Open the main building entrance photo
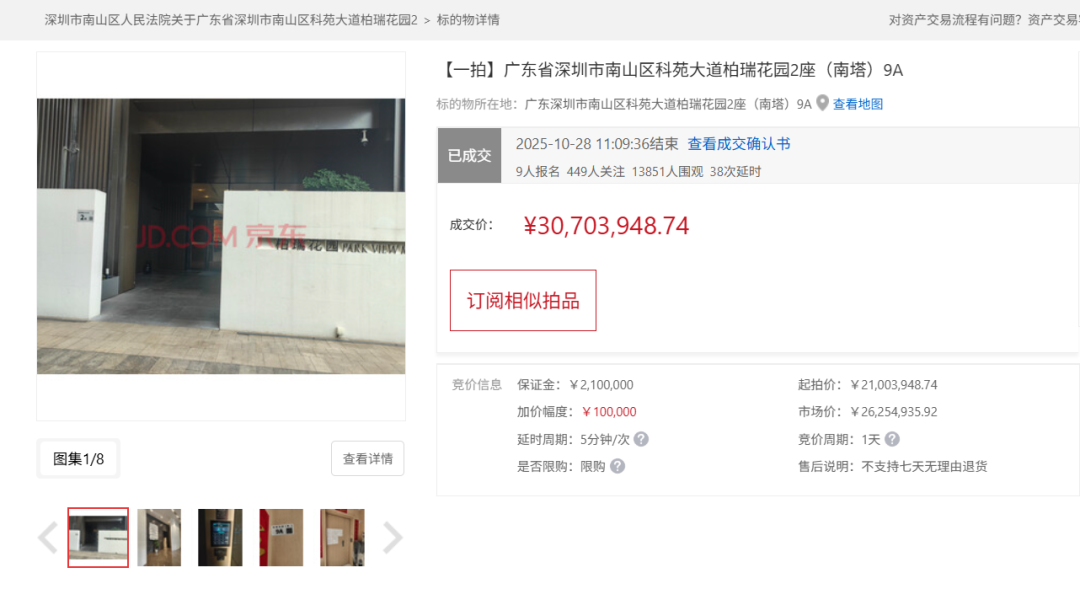This screenshot has width=1080, height=589. tap(221, 236)
